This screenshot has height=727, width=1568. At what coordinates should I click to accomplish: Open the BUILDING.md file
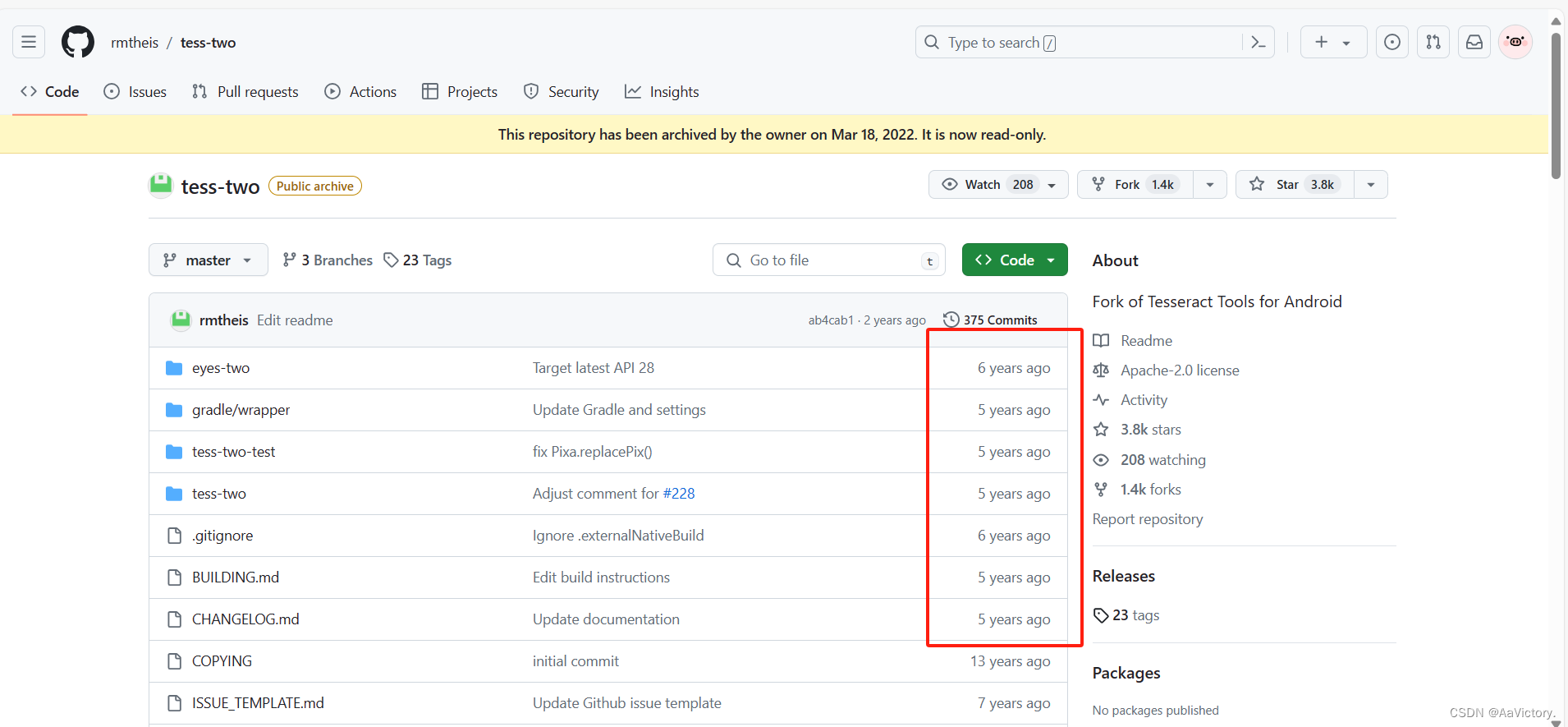pos(236,577)
